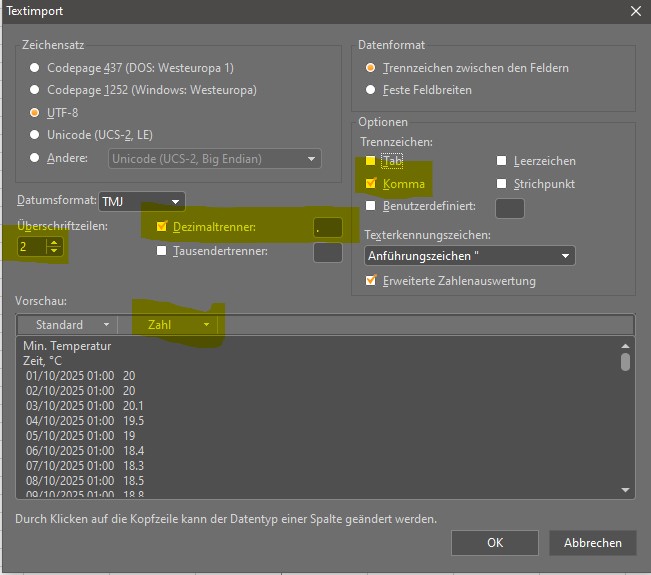This screenshot has width=651, height=575.
Task: Select Codepage 437 (DOS: Westeuropa 1) option
Action: [x=37, y=68]
